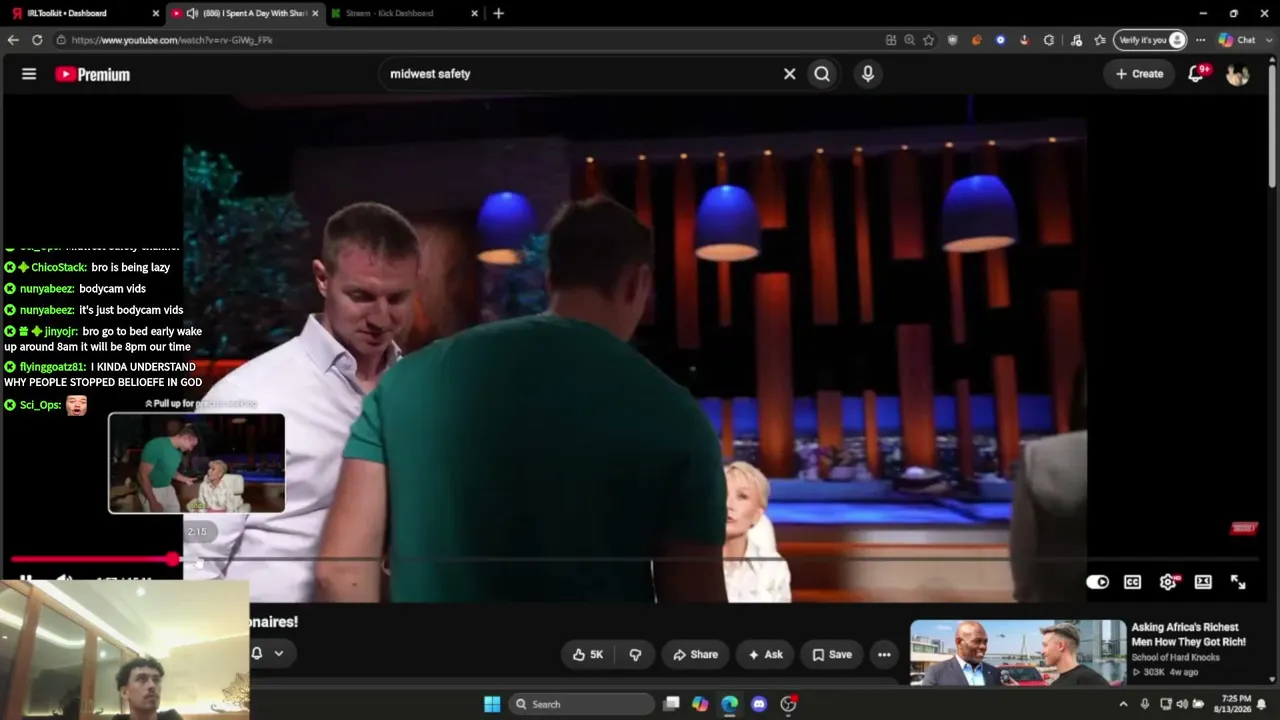Mute the audio-playing YouTube tab
Screen dimensions: 1280x720
click(x=192, y=13)
